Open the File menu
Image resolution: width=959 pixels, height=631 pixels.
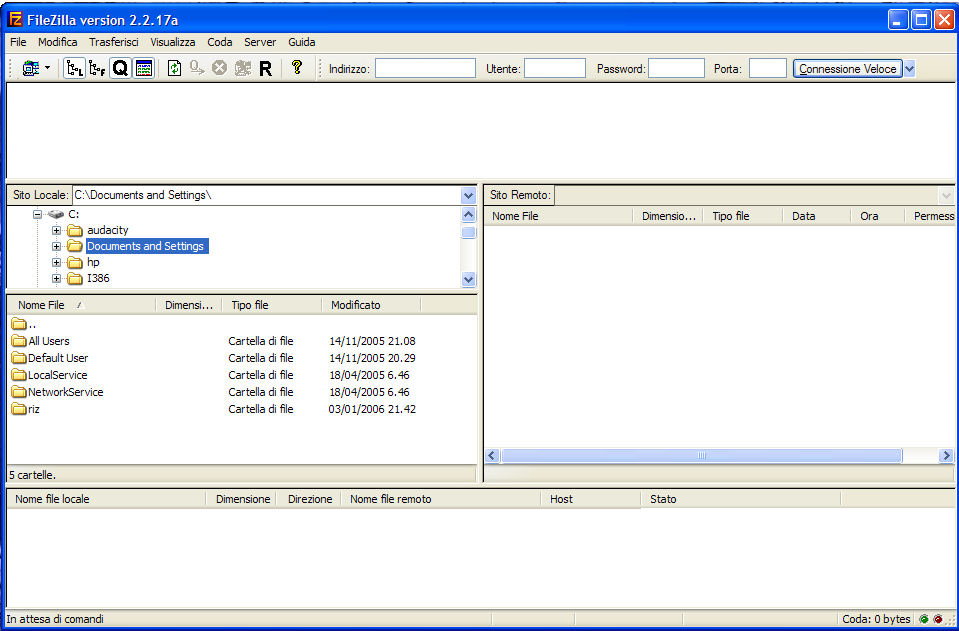pos(18,42)
